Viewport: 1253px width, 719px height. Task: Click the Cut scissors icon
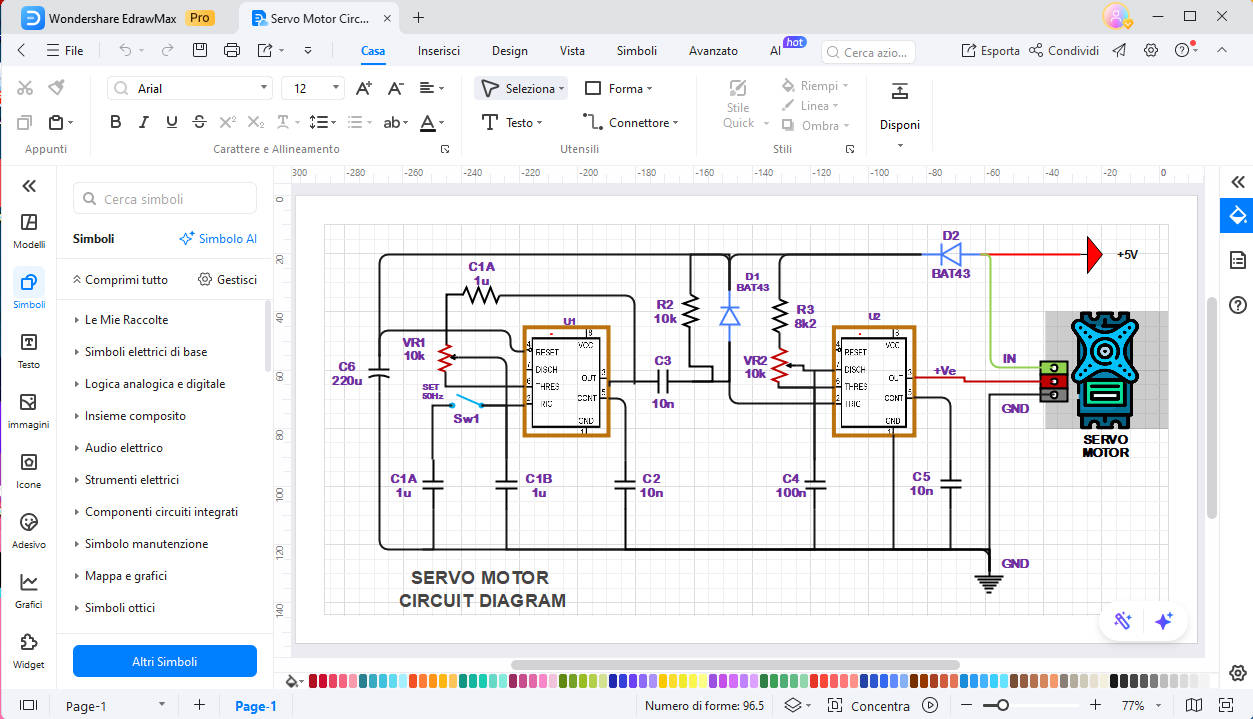click(25, 88)
